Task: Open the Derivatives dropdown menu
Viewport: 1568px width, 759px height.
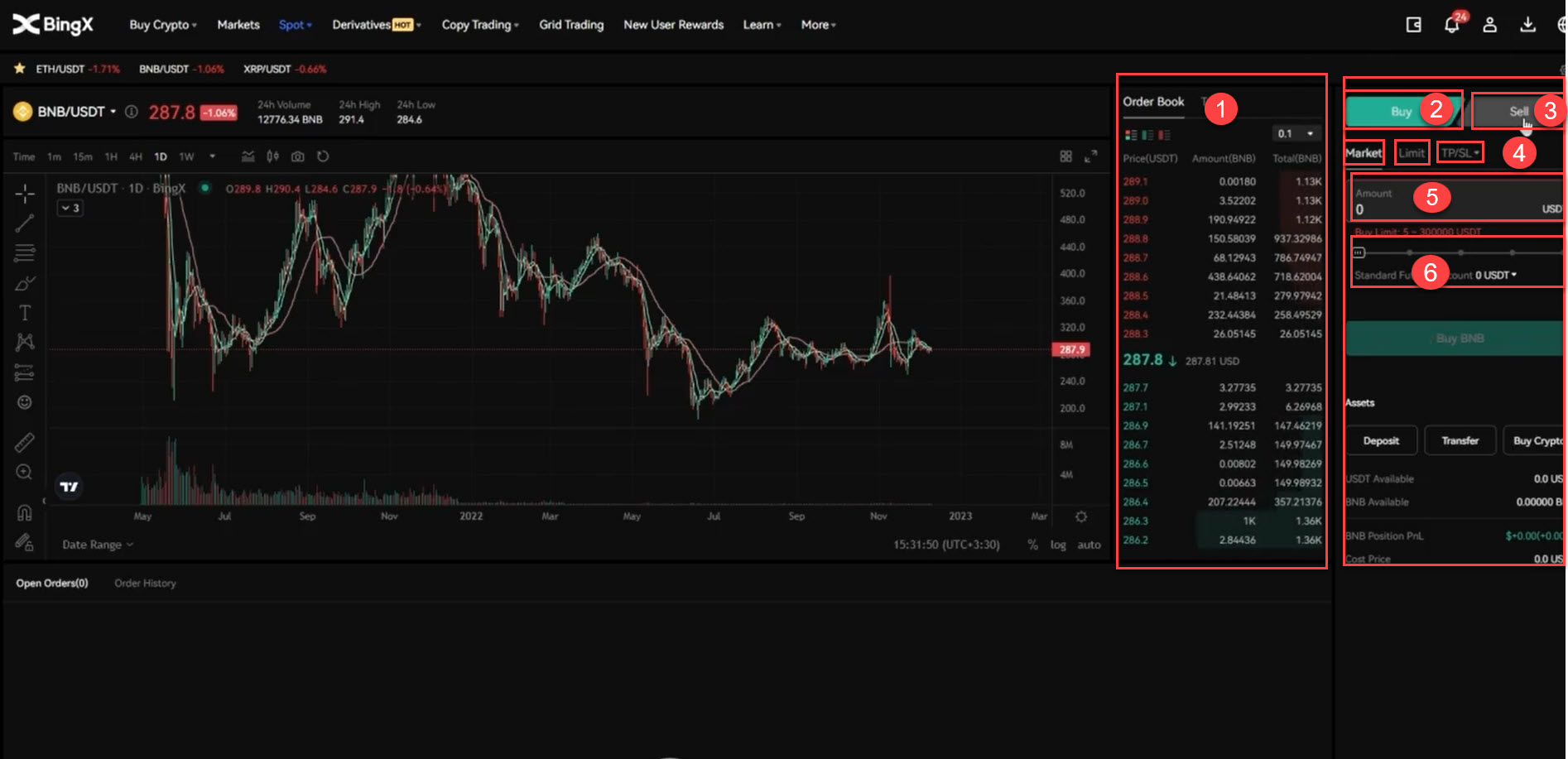Action: coord(377,25)
